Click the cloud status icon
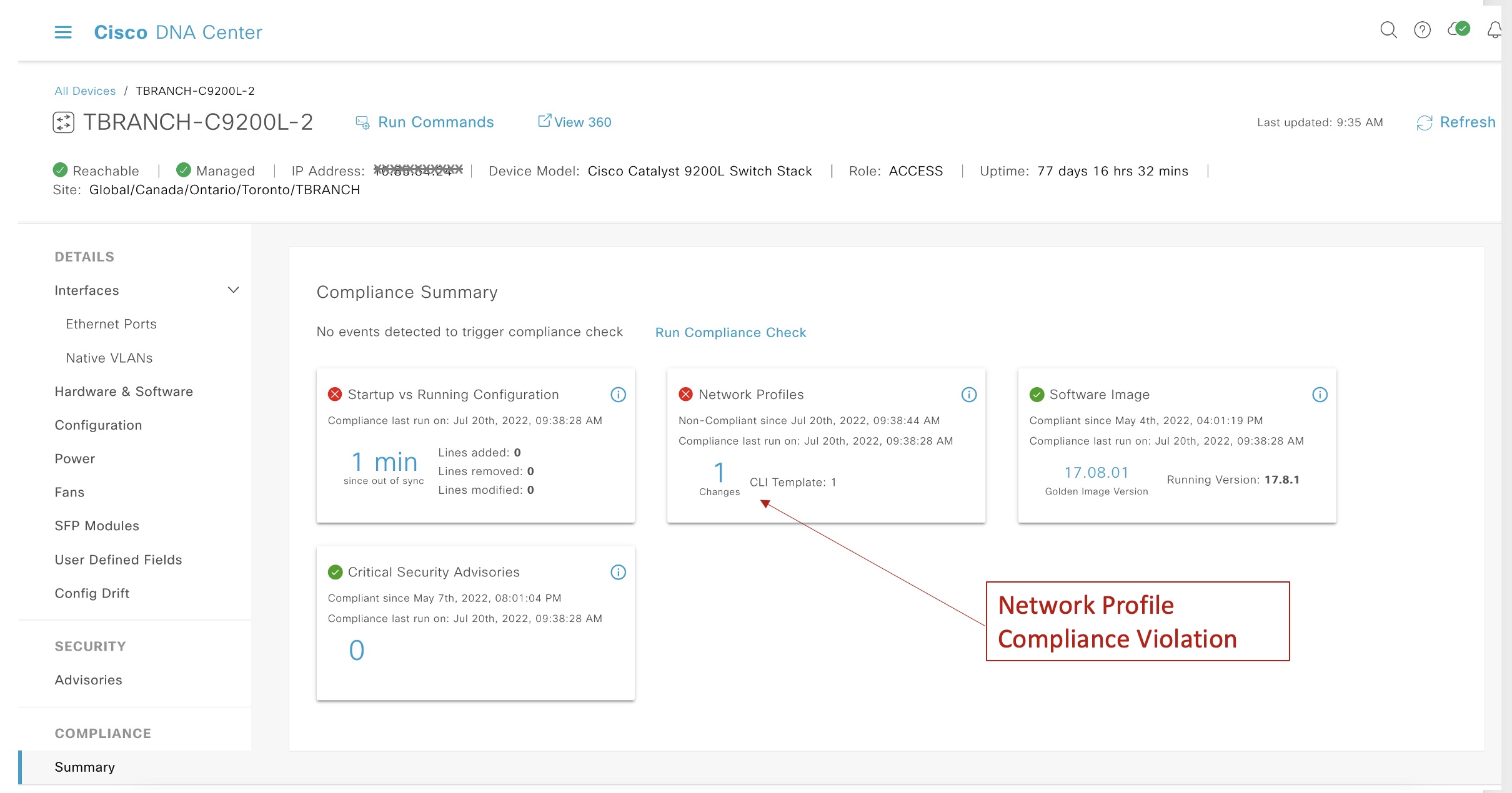 [x=1458, y=29]
